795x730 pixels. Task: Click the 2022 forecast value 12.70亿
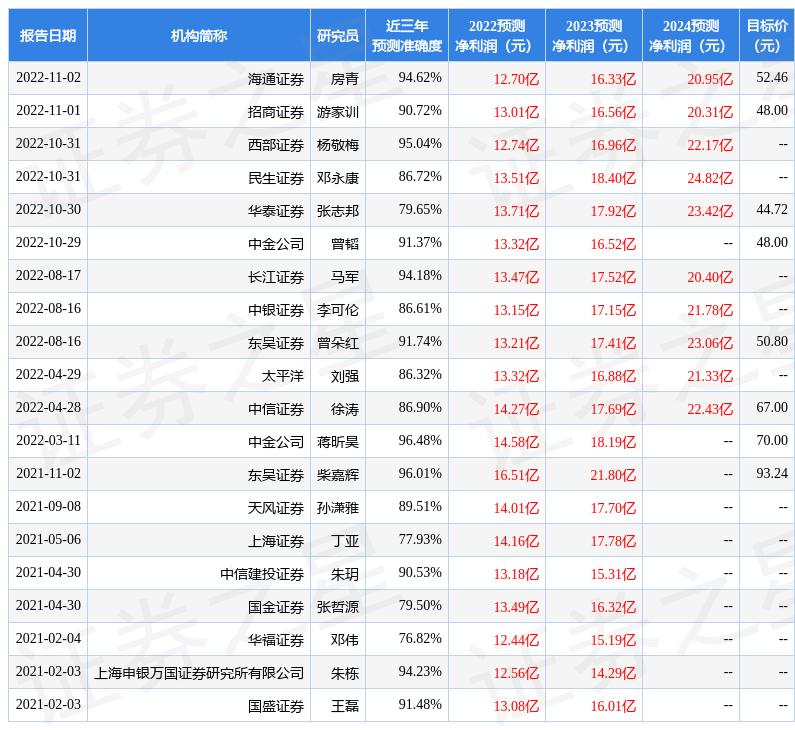[x=516, y=79]
